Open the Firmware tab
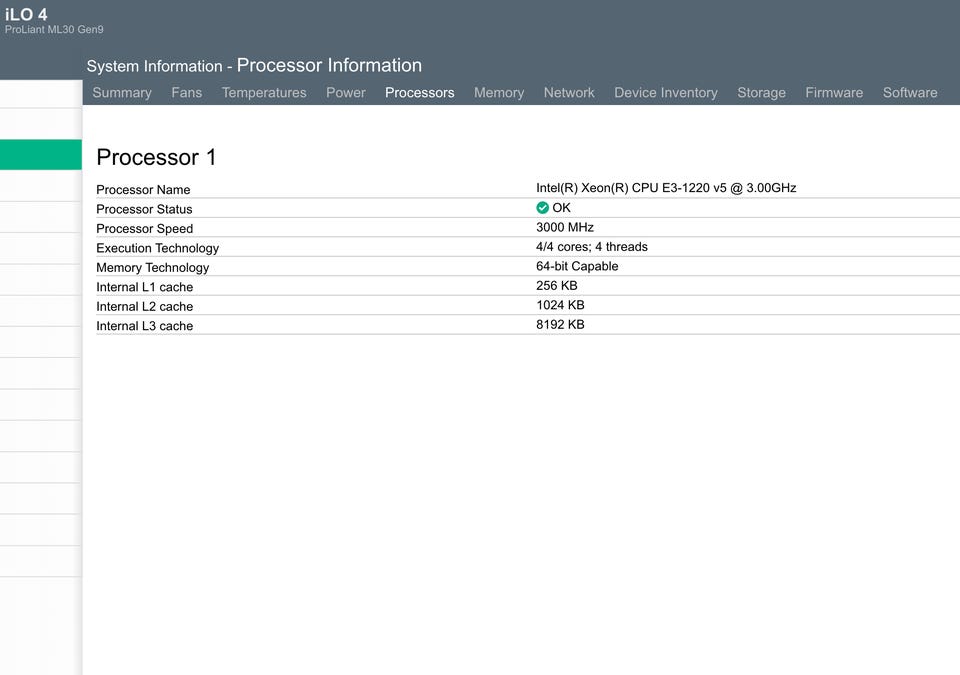Image resolution: width=960 pixels, height=675 pixels. click(834, 93)
